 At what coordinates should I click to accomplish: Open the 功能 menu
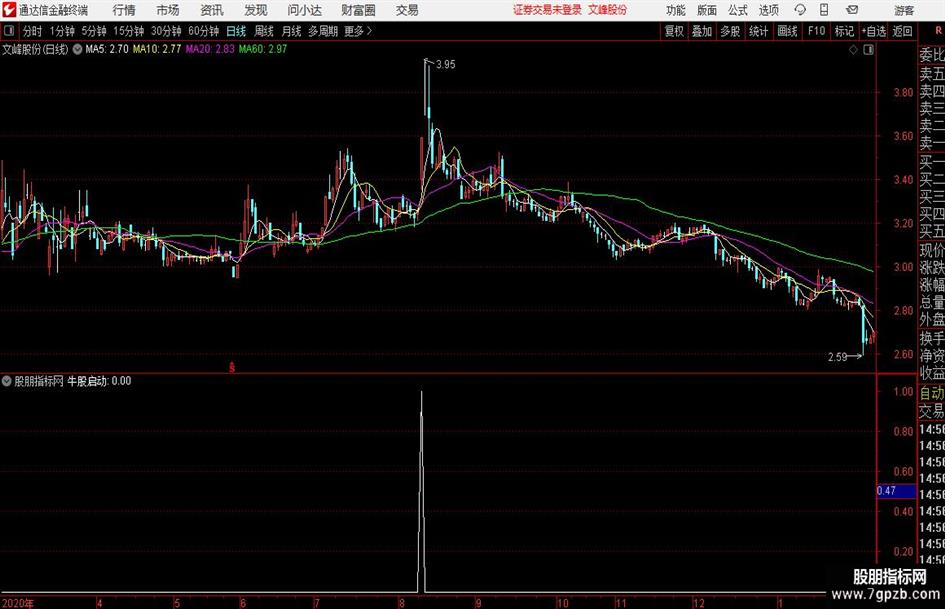676,10
